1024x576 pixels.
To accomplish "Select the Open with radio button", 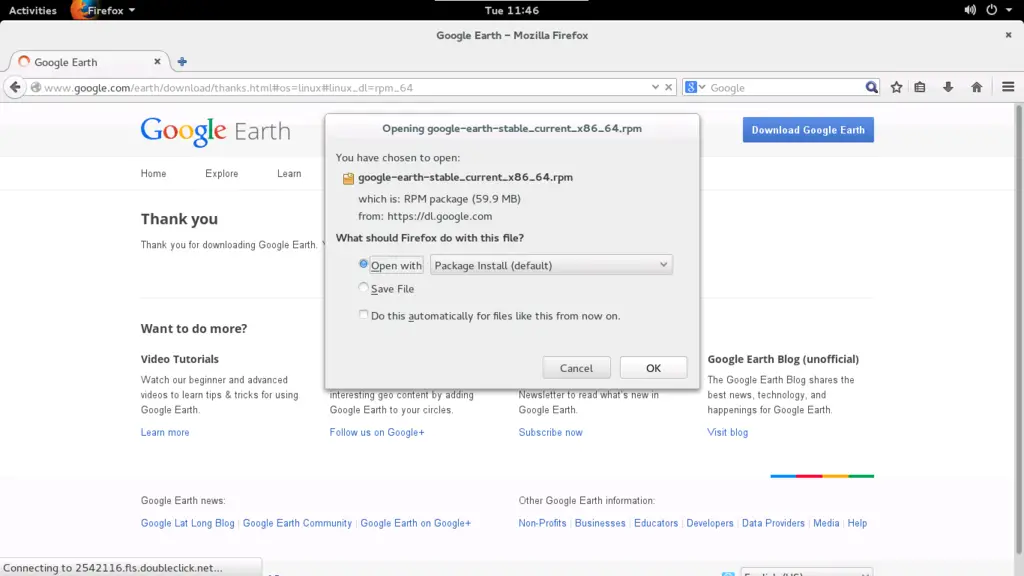I will (363, 264).
